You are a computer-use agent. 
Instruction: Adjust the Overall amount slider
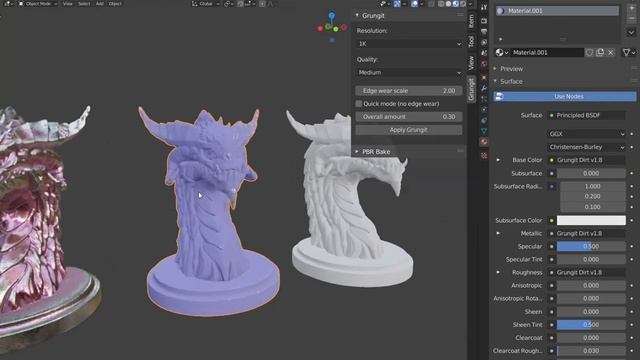click(409, 117)
